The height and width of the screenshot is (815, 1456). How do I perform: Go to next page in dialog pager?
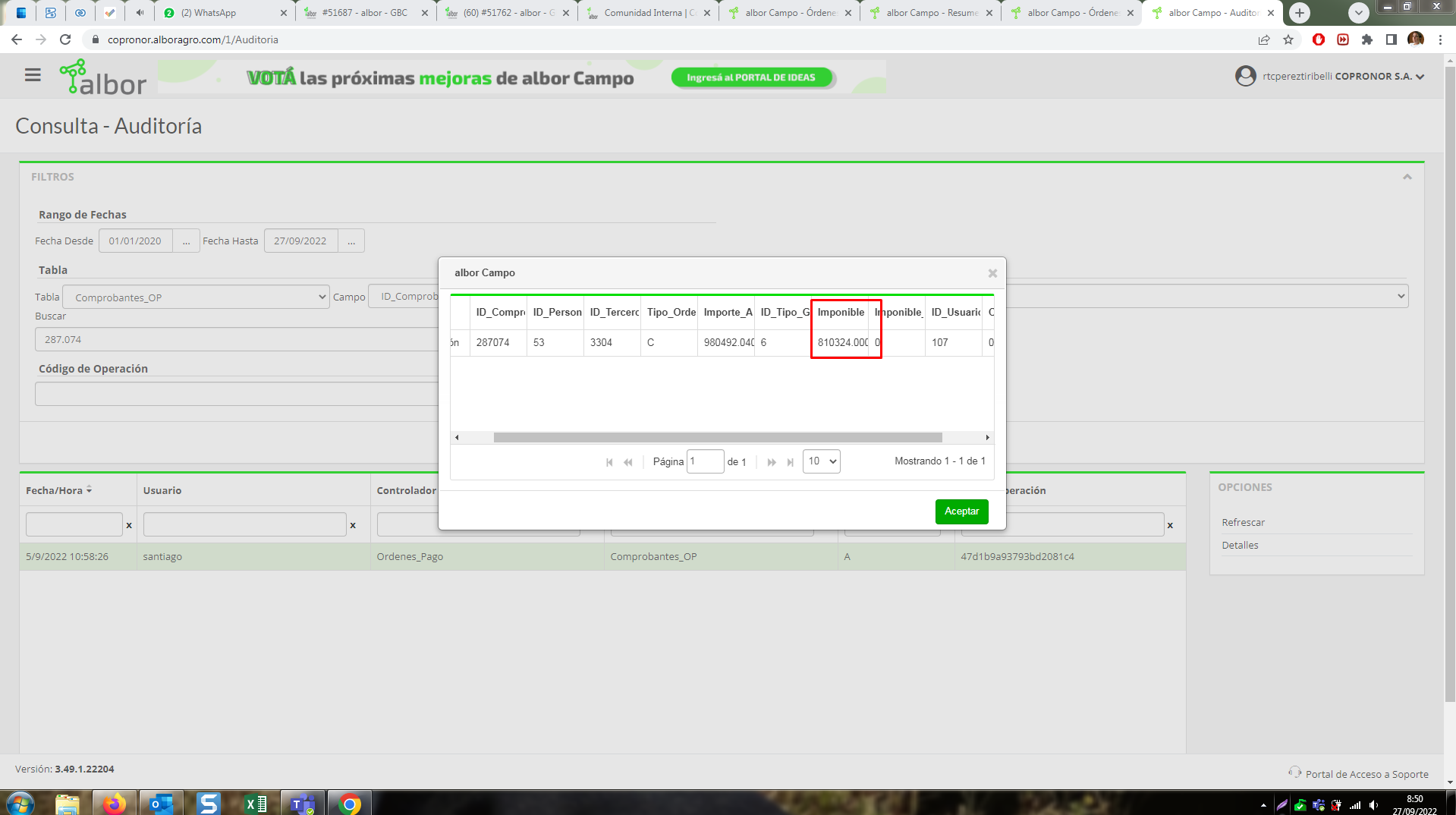point(772,462)
